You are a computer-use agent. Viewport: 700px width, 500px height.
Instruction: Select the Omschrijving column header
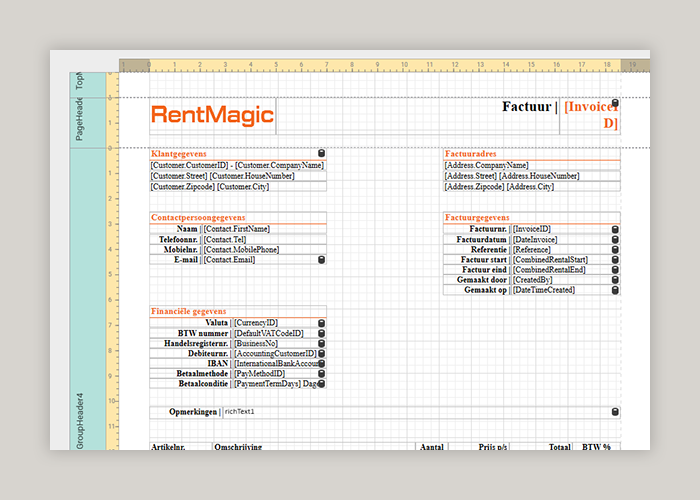[238, 446]
